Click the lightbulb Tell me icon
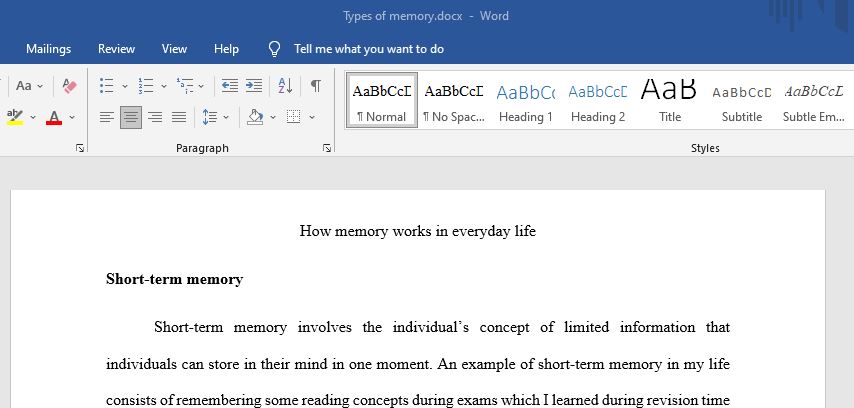This screenshot has width=854, height=408. coord(274,49)
